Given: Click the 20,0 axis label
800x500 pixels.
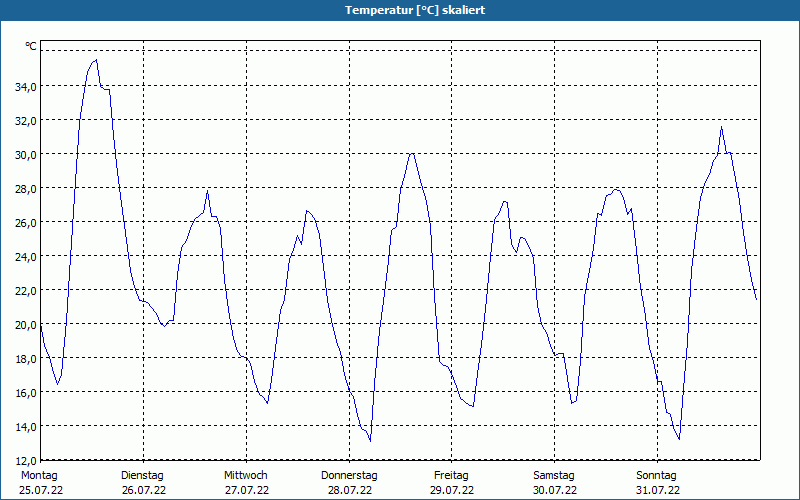Looking at the screenshot, I should click(26, 325).
